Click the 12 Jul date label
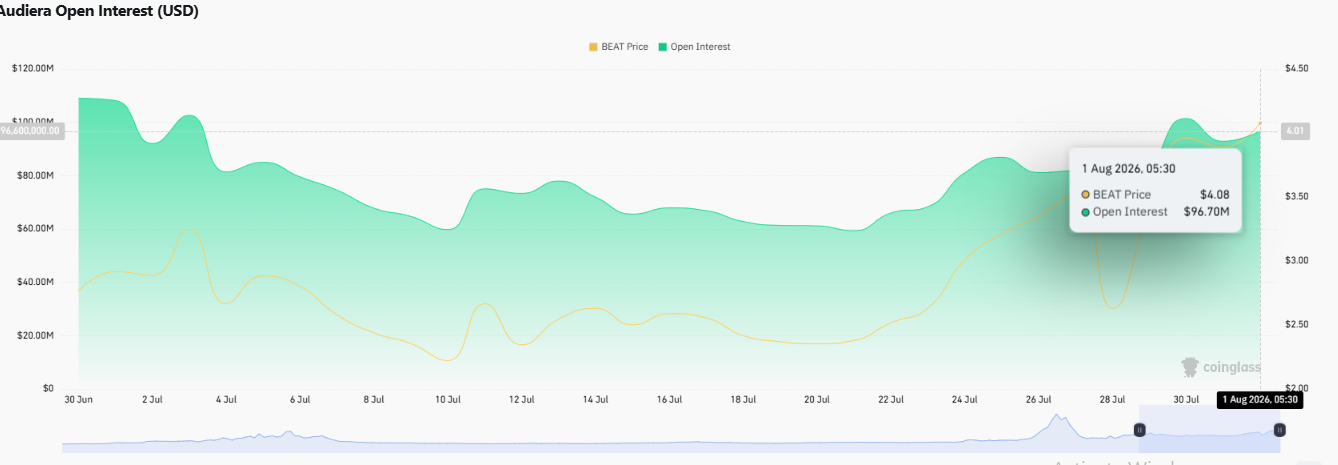This screenshot has width=1338, height=465. (521, 400)
